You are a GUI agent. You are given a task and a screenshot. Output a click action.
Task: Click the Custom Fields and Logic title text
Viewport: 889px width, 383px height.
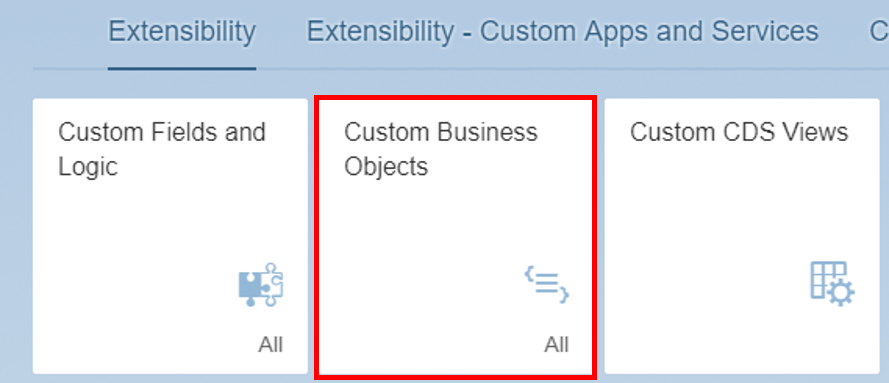162,150
